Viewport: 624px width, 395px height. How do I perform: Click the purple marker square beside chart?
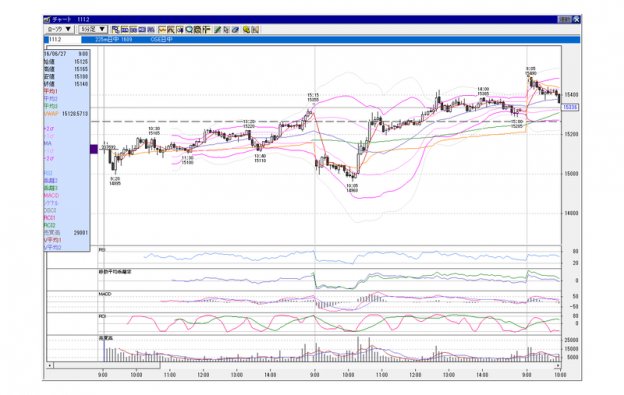94,149
